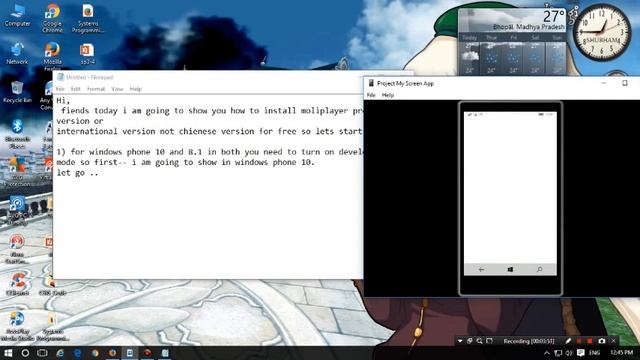
Task: Open the Notepad Help menu
Action: pyautogui.click(x=136, y=89)
